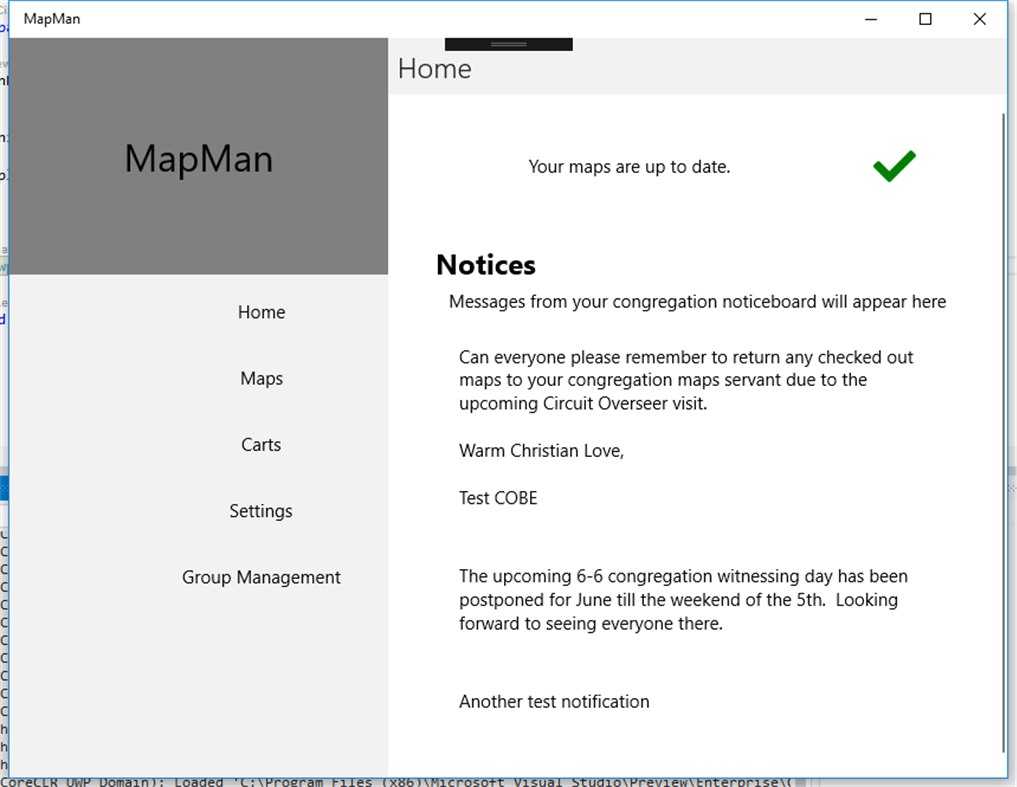Click the green maps up-to-date checkmark
This screenshot has width=1017, height=787.
(x=893, y=166)
